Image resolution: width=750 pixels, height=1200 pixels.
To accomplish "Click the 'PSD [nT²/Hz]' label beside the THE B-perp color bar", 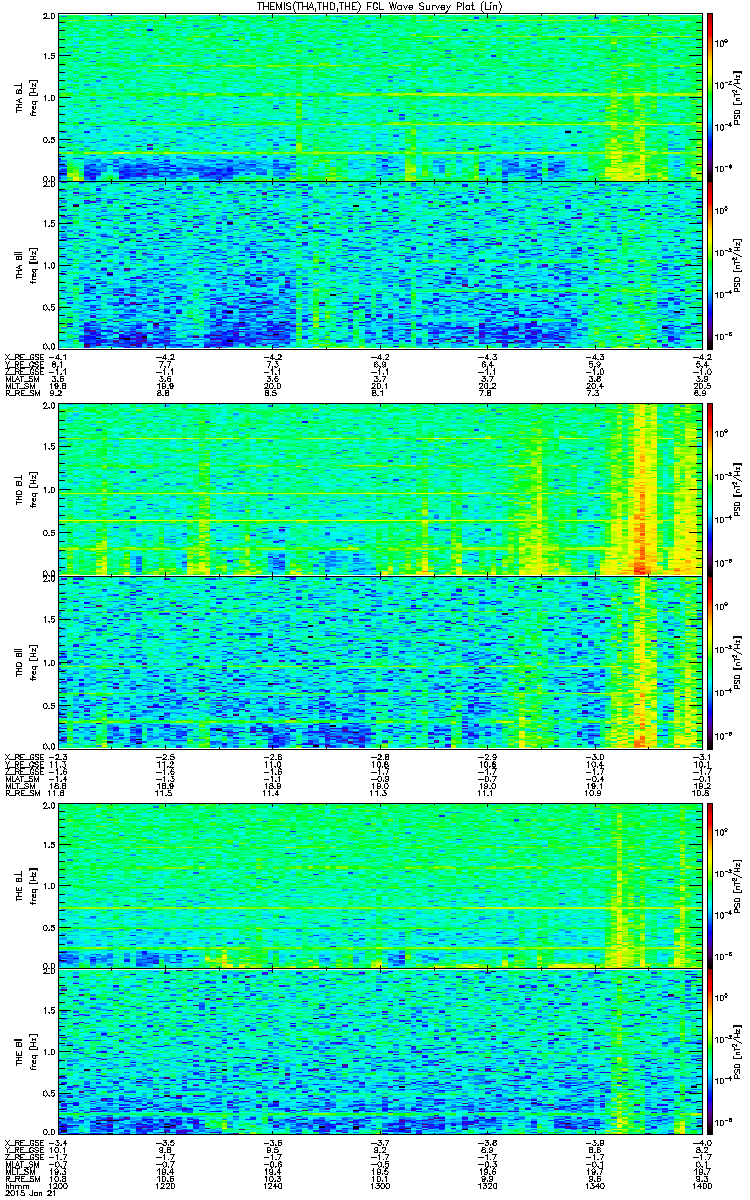I will coord(740,885).
